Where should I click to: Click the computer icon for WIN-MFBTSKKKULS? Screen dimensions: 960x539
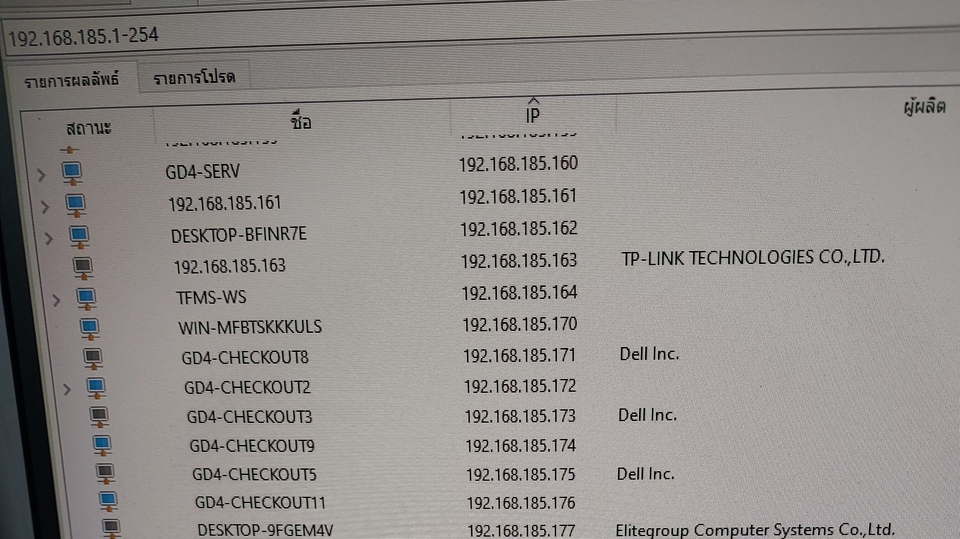tap(89, 329)
